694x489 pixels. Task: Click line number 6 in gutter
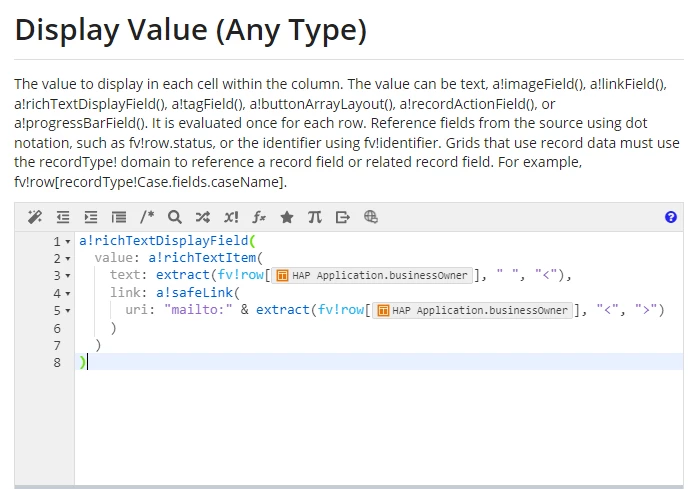57,328
